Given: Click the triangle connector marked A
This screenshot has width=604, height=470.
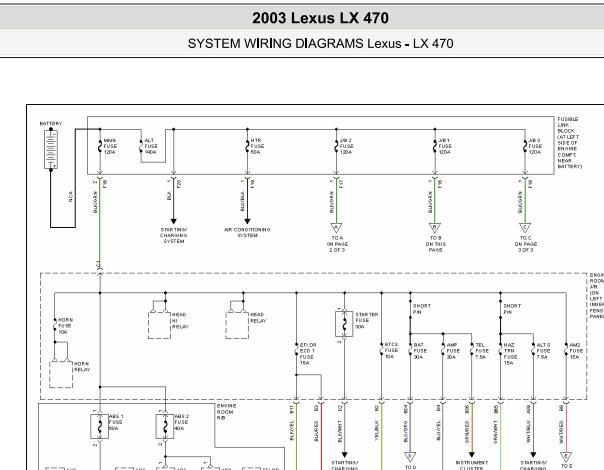Looking at the screenshot, I should 336,228.
